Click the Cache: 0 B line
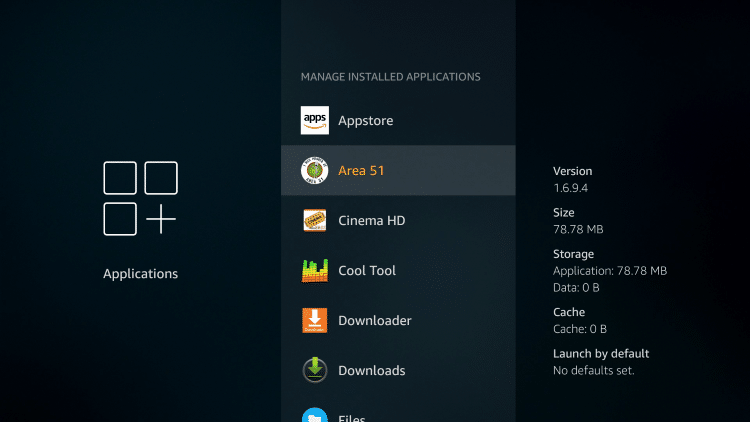This screenshot has width=750, height=422. 580,329
